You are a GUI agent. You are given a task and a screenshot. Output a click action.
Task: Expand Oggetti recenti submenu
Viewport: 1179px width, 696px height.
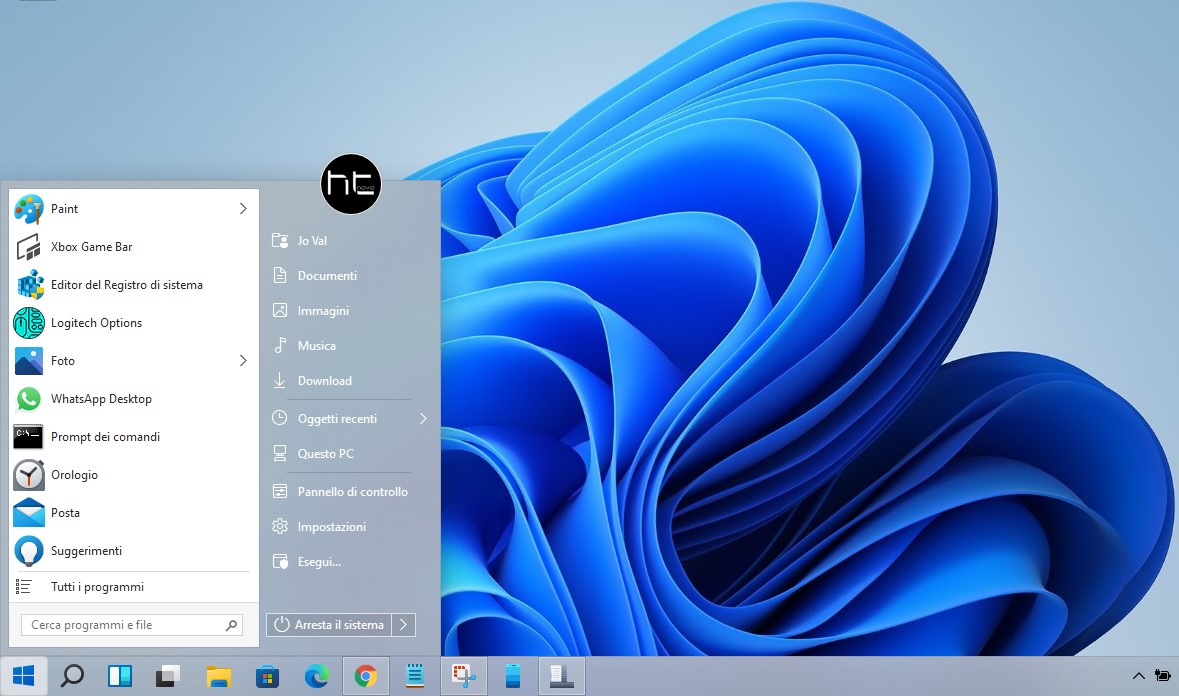coord(423,419)
